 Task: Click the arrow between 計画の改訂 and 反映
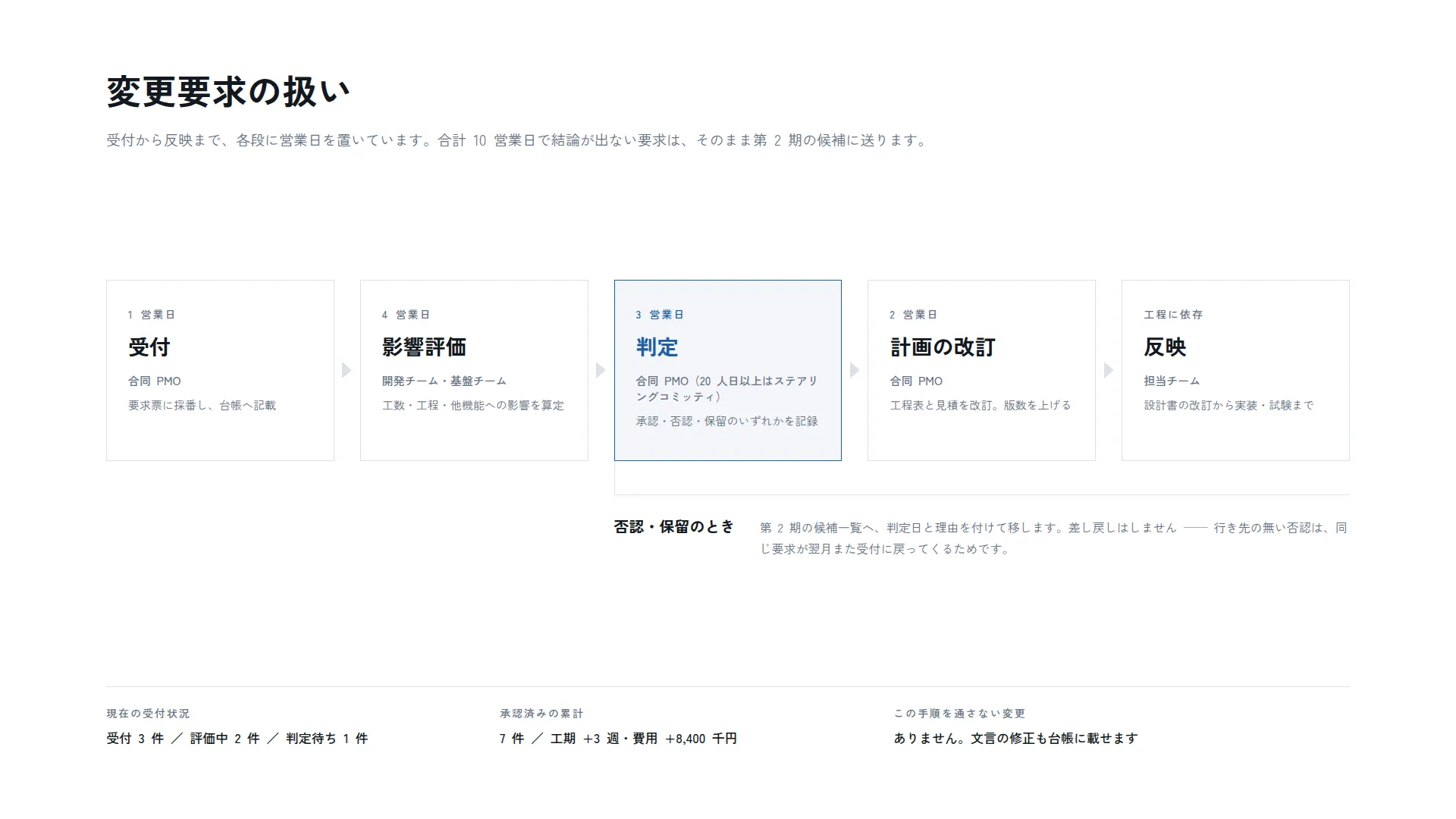click(x=1109, y=370)
